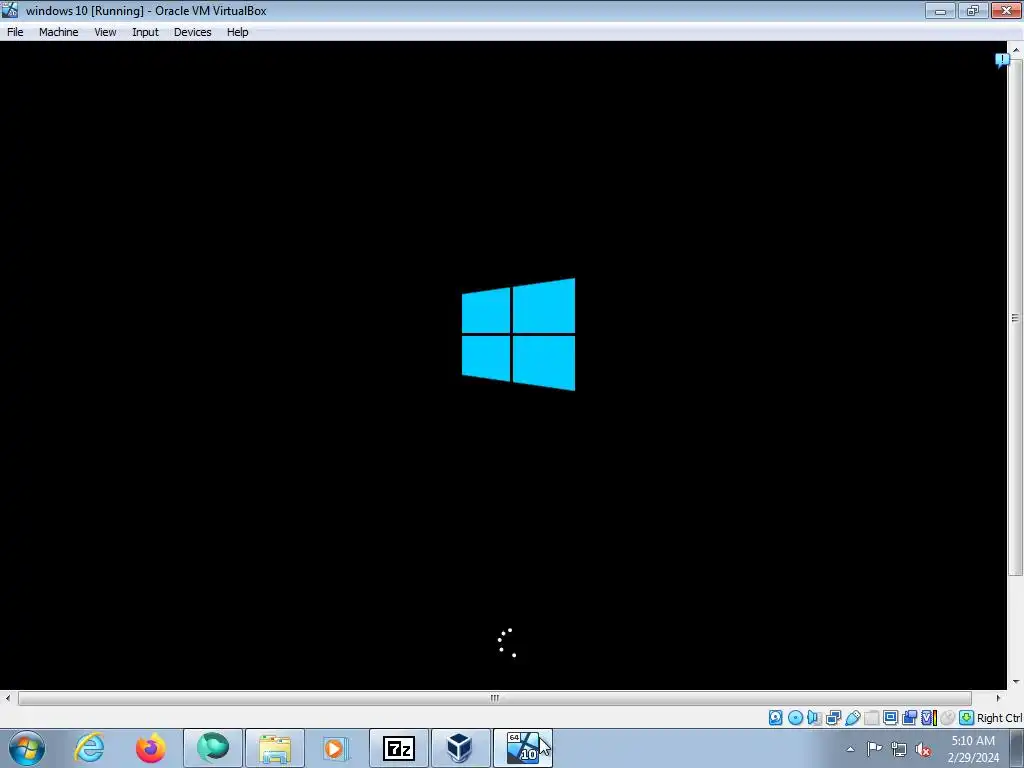Image resolution: width=1024 pixels, height=768 pixels.
Task: Click the hard disk activity status icon
Action: pyautogui.click(x=775, y=718)
